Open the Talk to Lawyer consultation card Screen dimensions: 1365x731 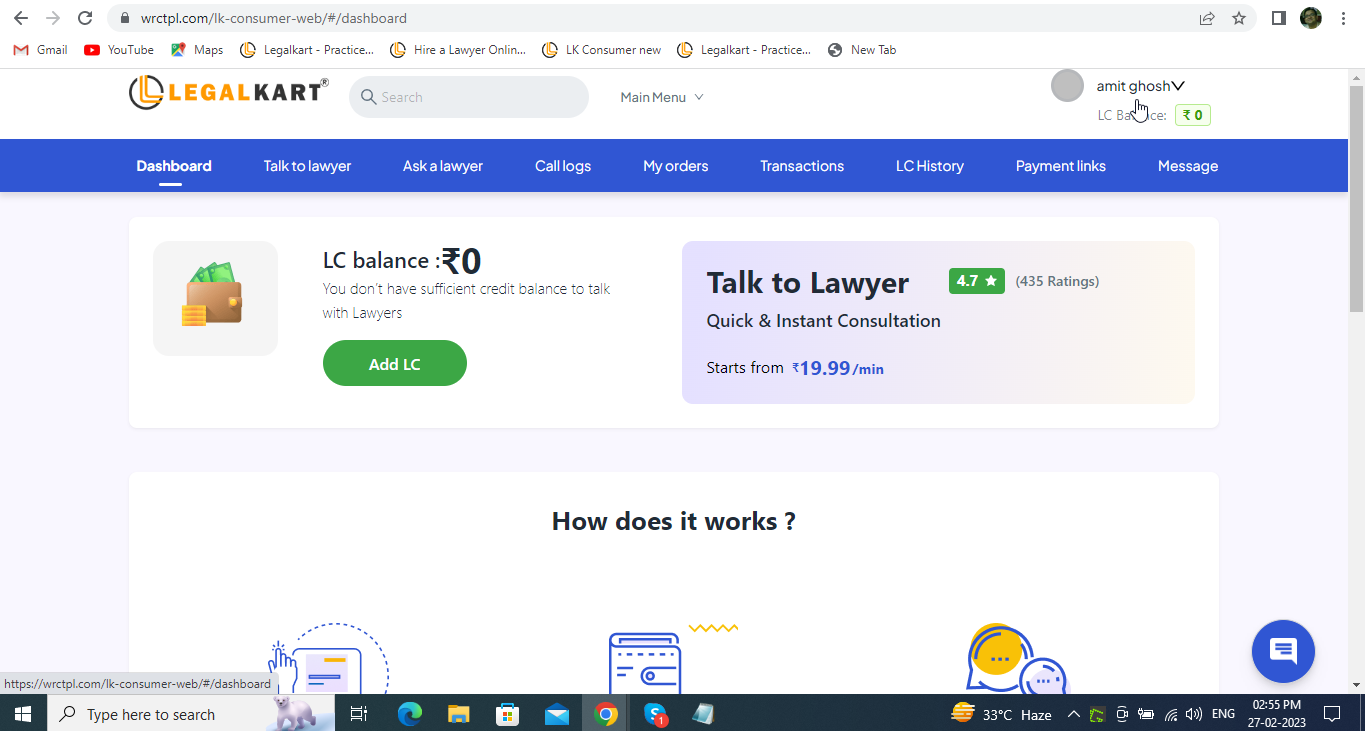[937, 322]
